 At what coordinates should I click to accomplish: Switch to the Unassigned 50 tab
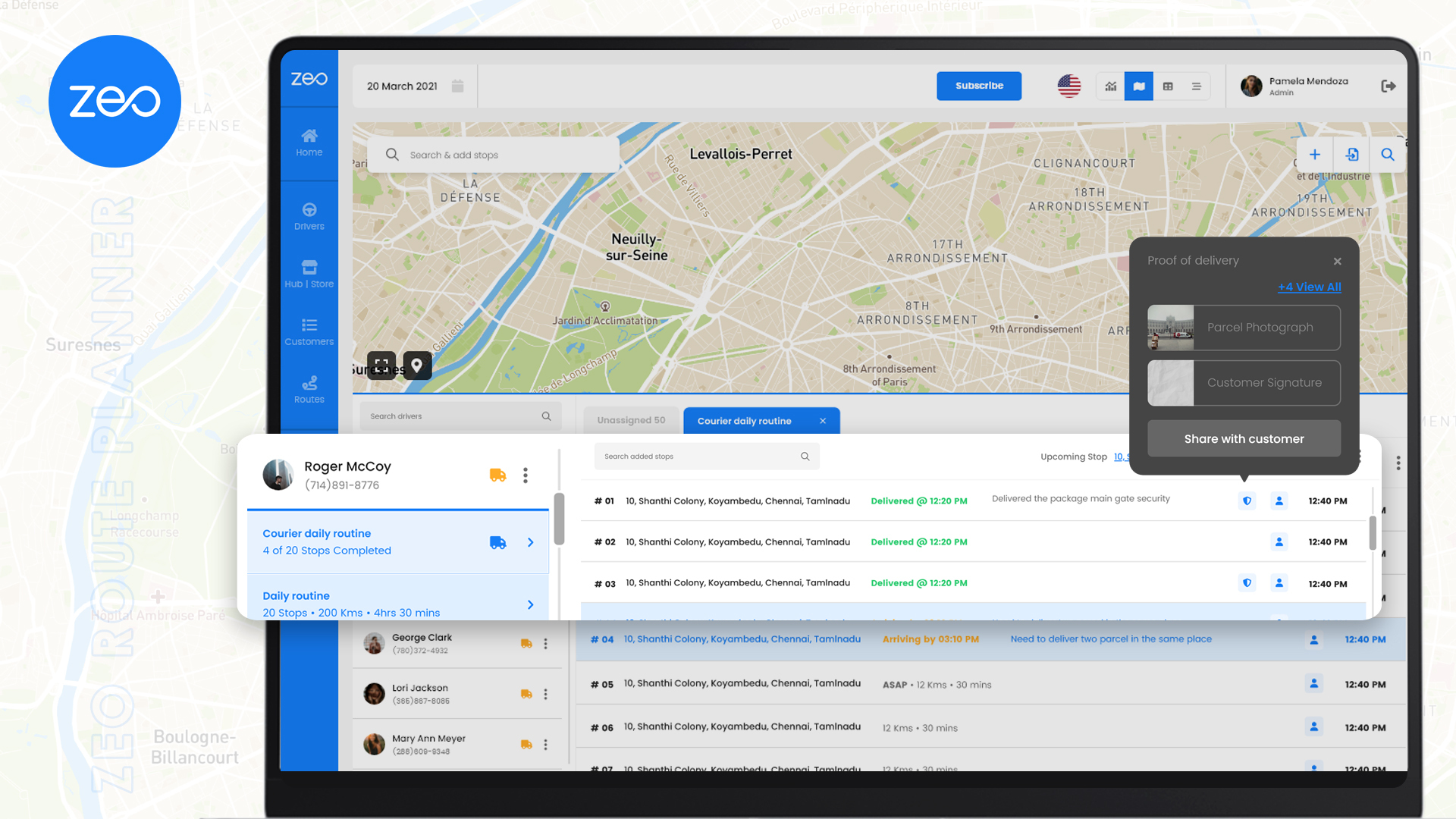632,419
